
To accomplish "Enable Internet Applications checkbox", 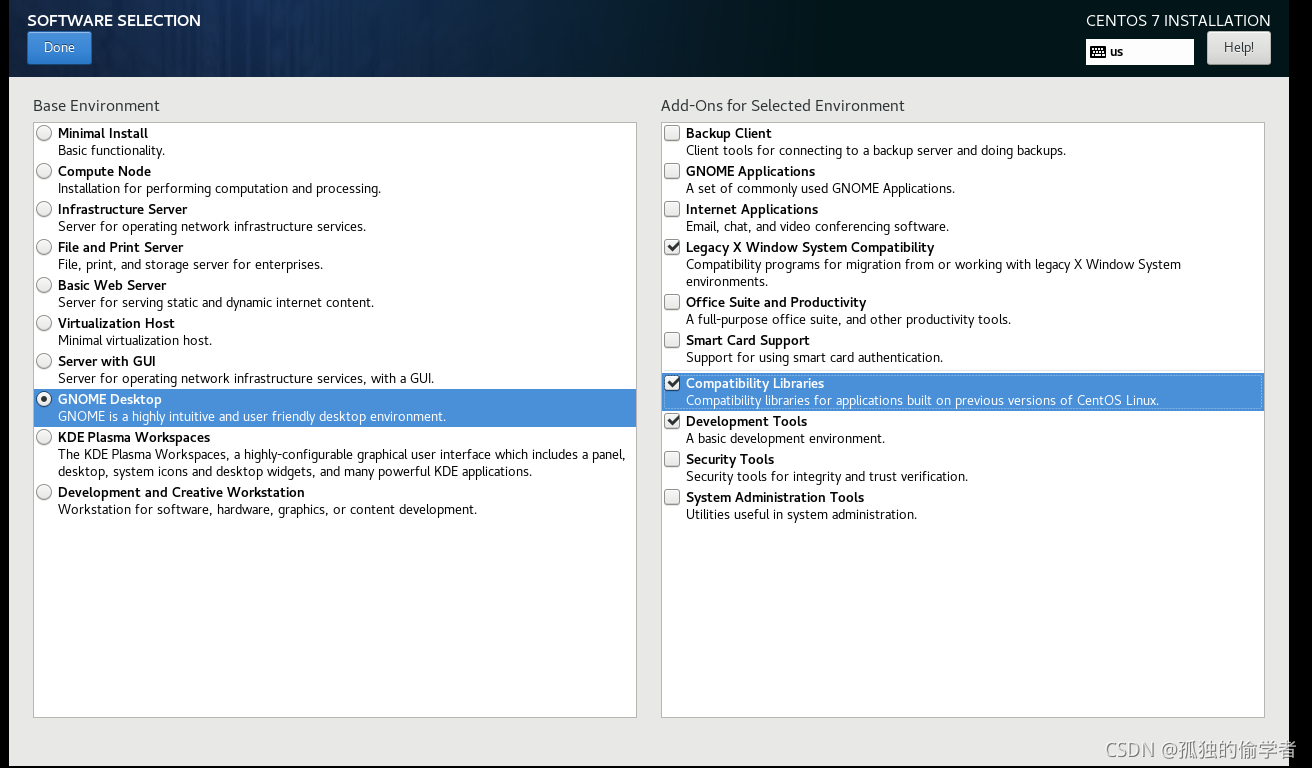I will pyautogui.click(x=672, y=209).
